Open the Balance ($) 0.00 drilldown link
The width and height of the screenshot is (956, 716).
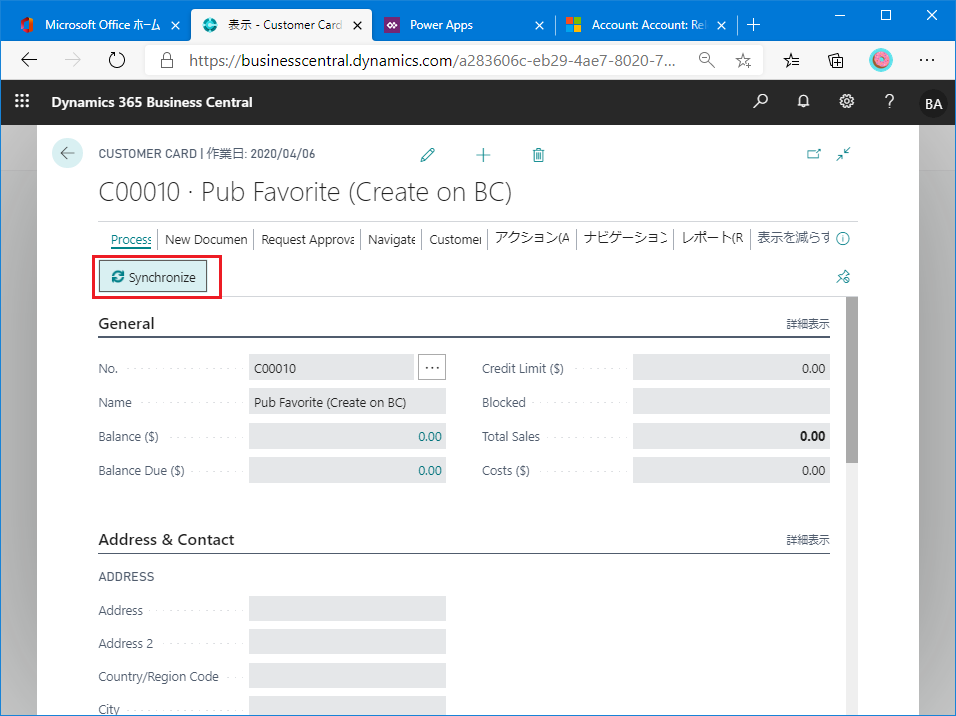[430, 436]
